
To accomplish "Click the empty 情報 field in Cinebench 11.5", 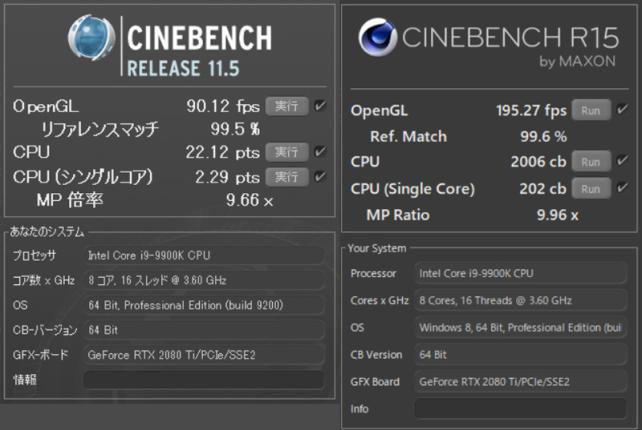I will click(x=203, y=380).
